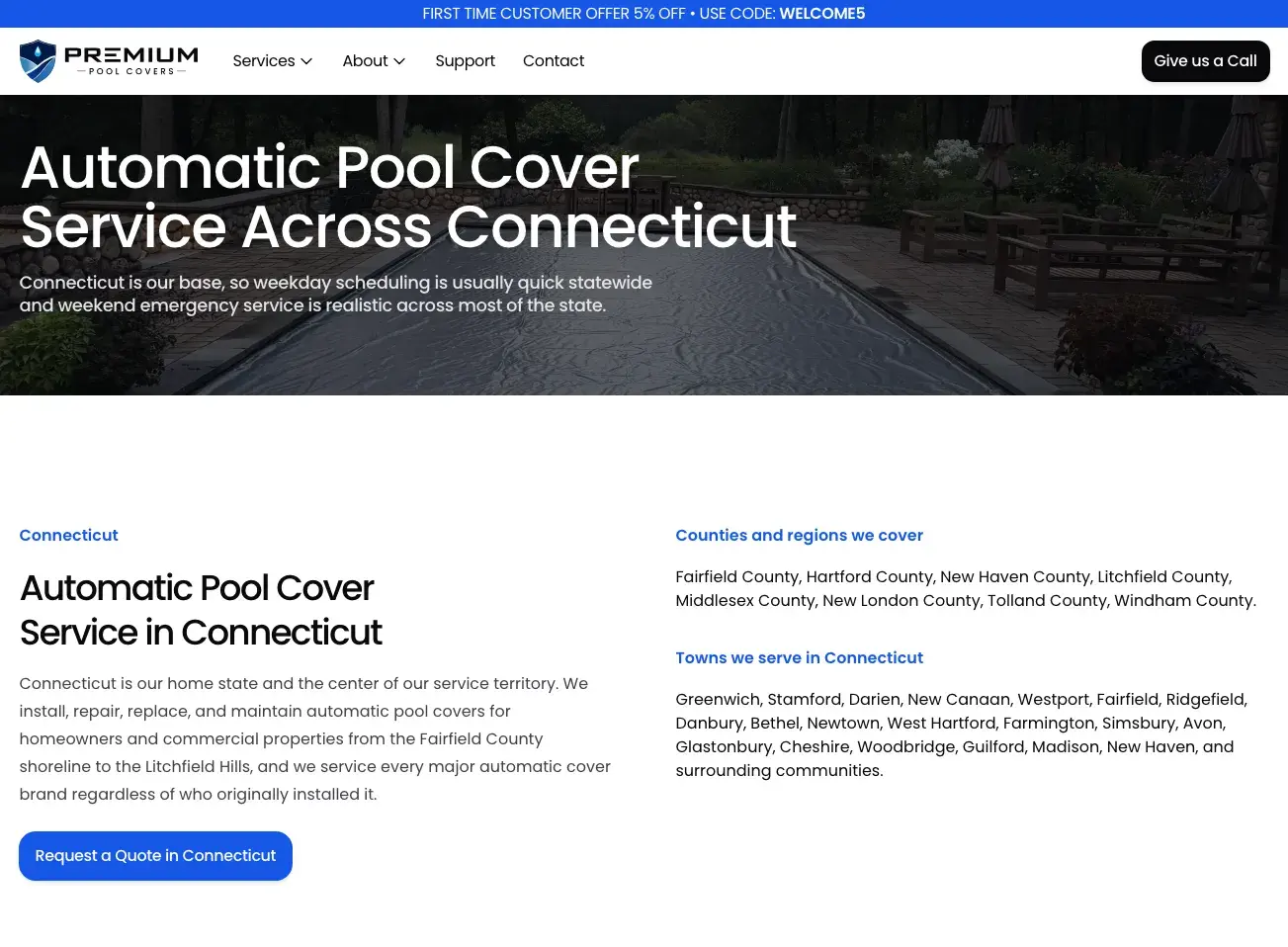Open the Support page
The image size is (1288, 947).
coord(465,61)
